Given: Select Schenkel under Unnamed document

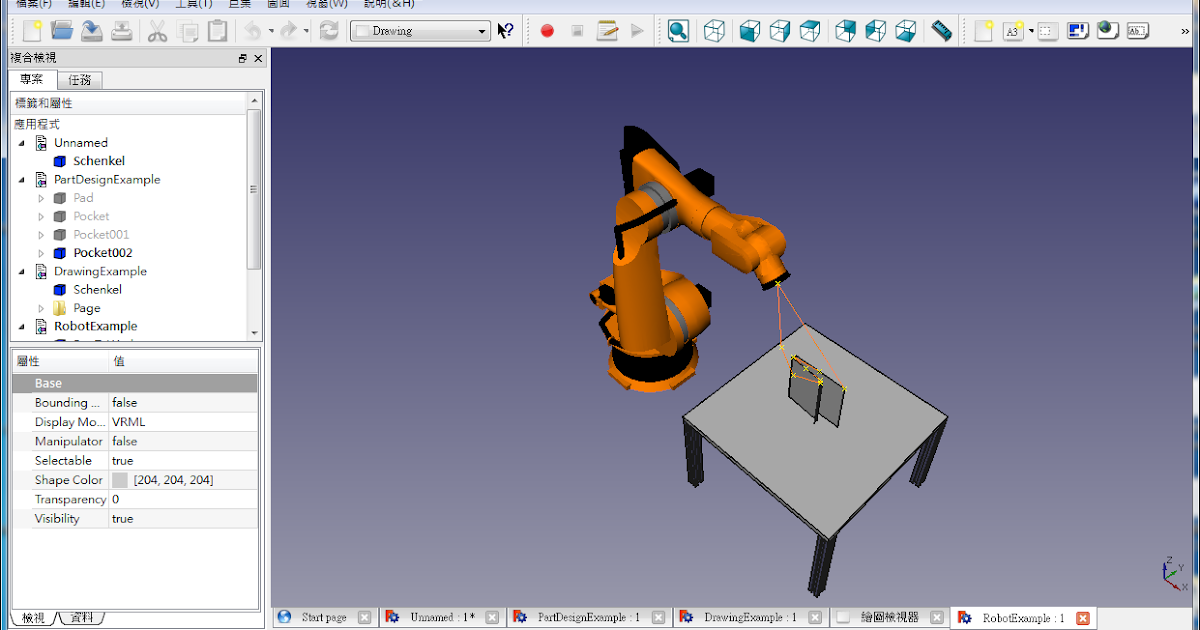Looking at the screenshot, I should click(x=98, y=161).
